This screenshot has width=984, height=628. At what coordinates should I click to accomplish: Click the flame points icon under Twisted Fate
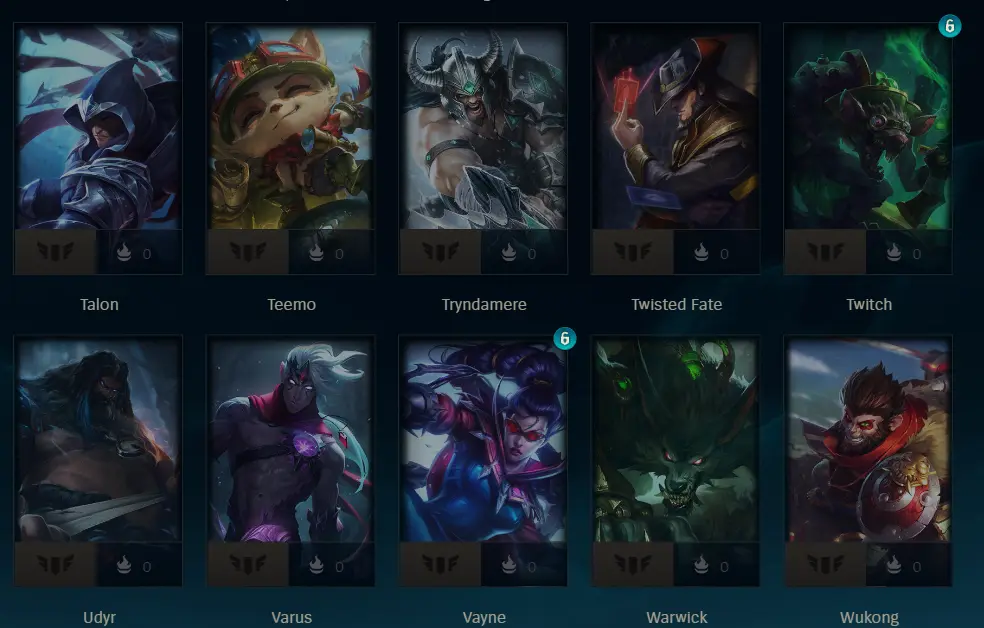click(701, 252)
